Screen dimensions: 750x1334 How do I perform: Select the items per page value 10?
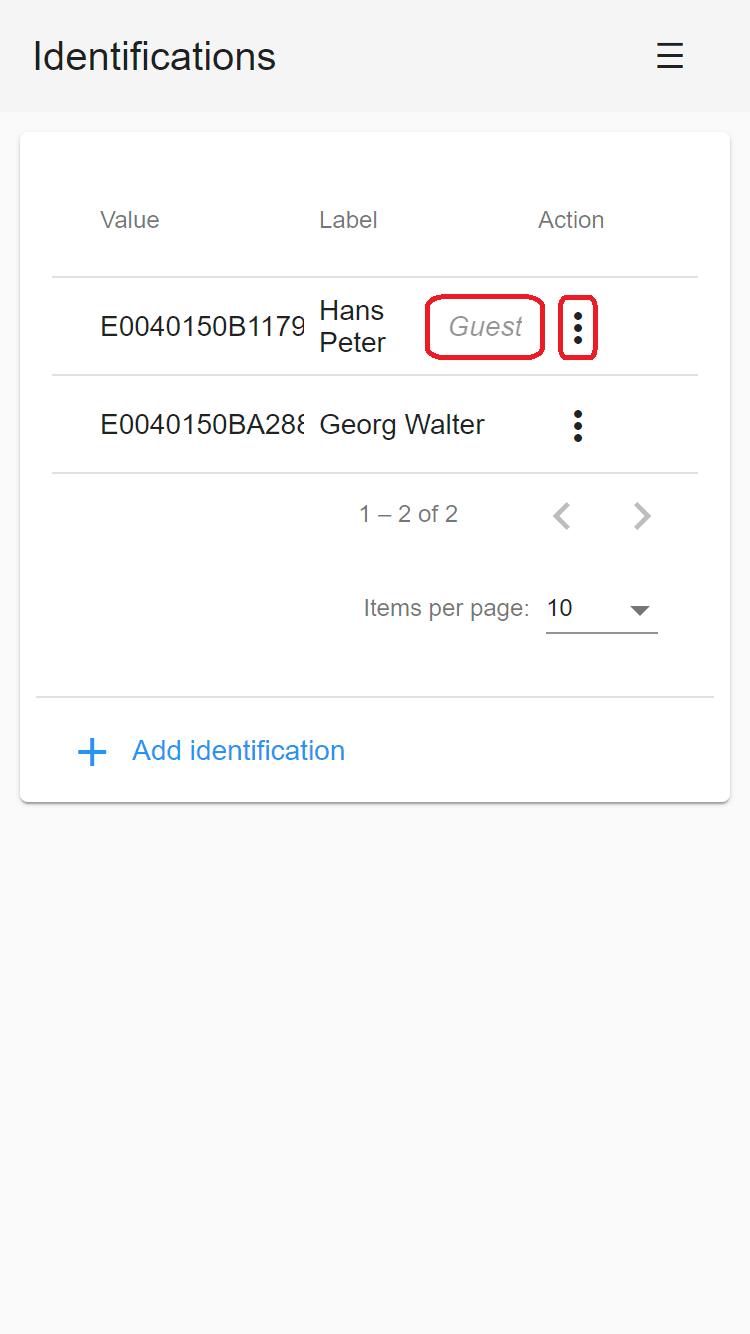560,608
